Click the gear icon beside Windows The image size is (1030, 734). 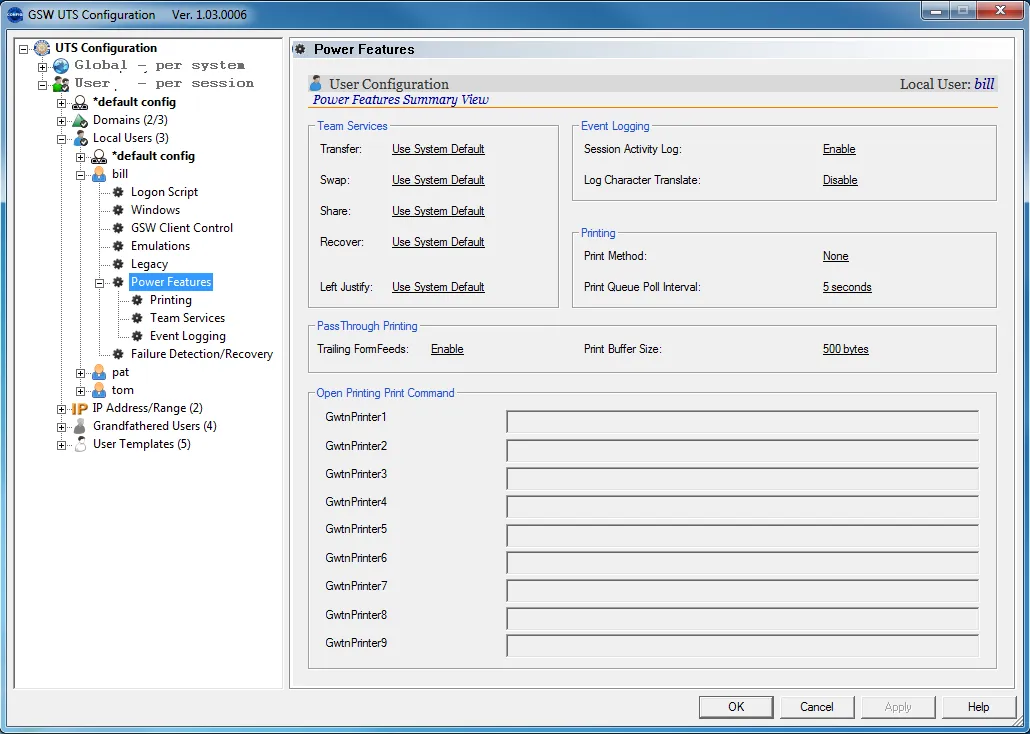tap(118, 210)
